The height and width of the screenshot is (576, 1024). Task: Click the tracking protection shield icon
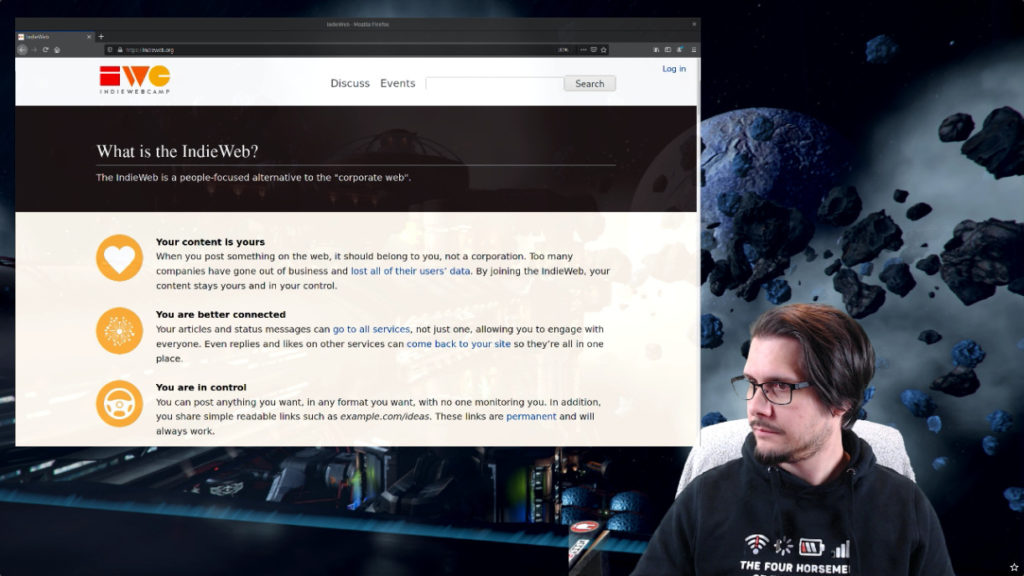pyautogui.click(x=110, y=50)
